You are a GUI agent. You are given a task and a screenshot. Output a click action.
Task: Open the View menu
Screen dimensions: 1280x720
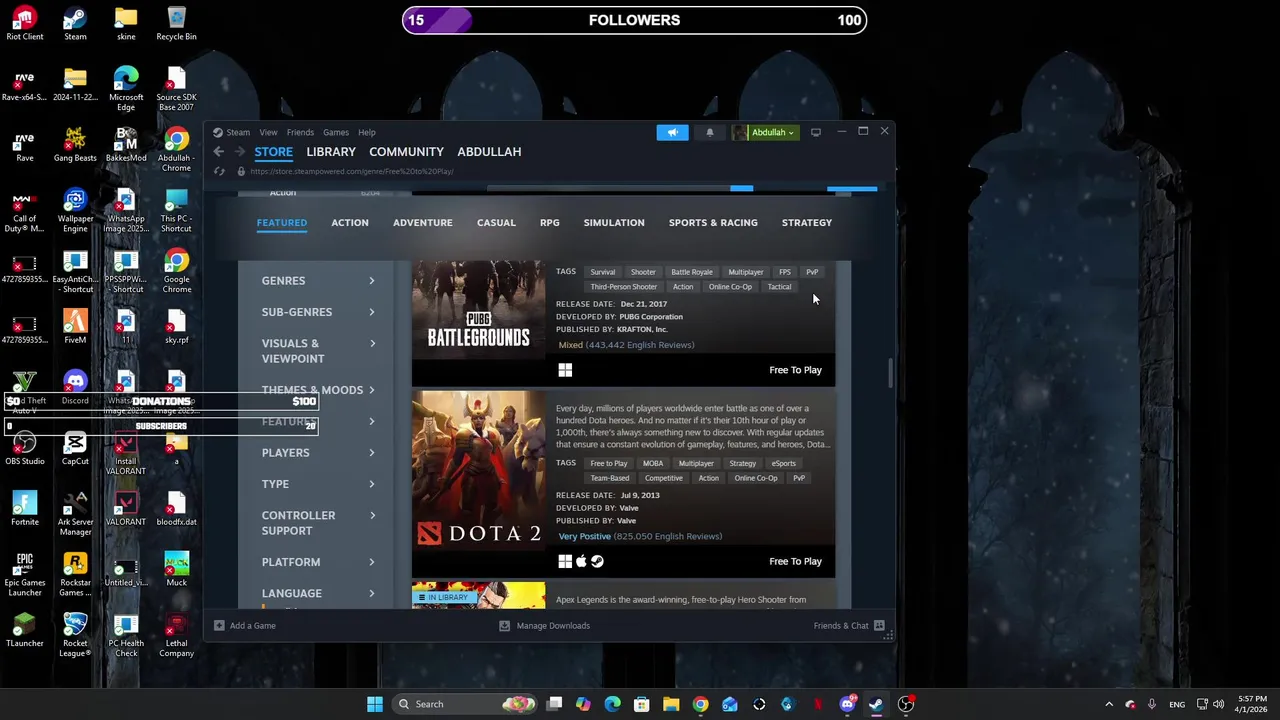click(268, 132)
